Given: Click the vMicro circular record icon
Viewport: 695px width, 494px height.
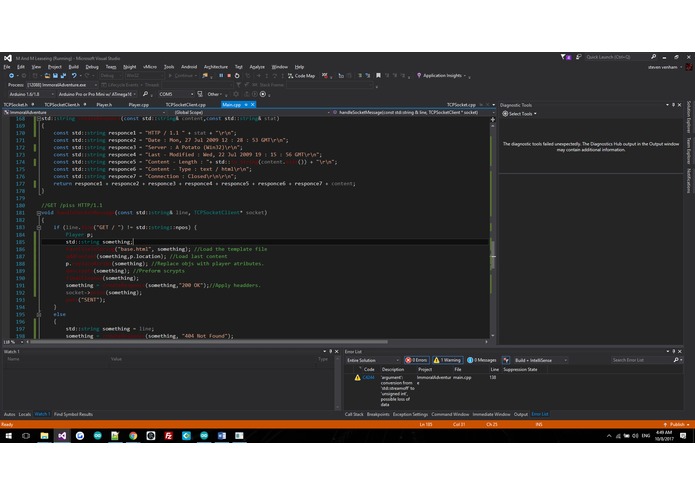Looking at the screenshot, I should click(263, 94).
